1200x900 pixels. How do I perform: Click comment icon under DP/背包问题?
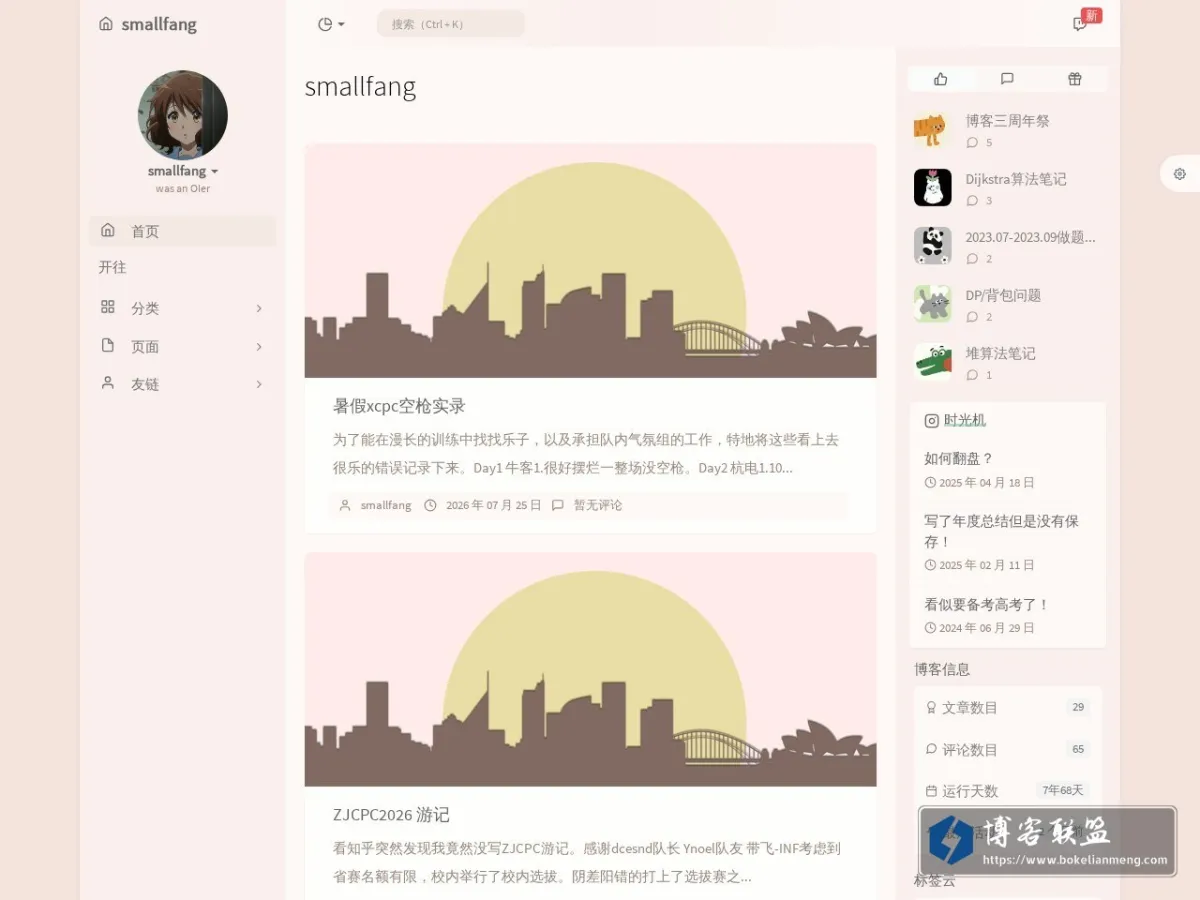pyautogui.click(x=972, y=317)
